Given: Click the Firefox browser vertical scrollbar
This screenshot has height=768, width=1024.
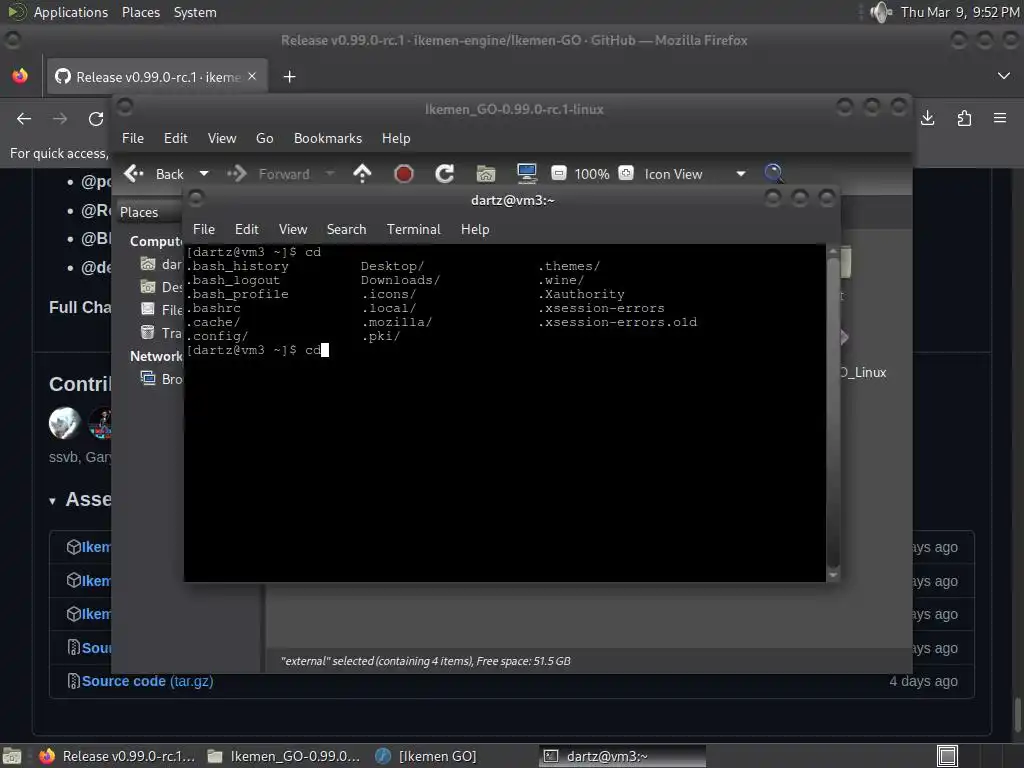Looking at the screenshot, I should click(1017, 715).
